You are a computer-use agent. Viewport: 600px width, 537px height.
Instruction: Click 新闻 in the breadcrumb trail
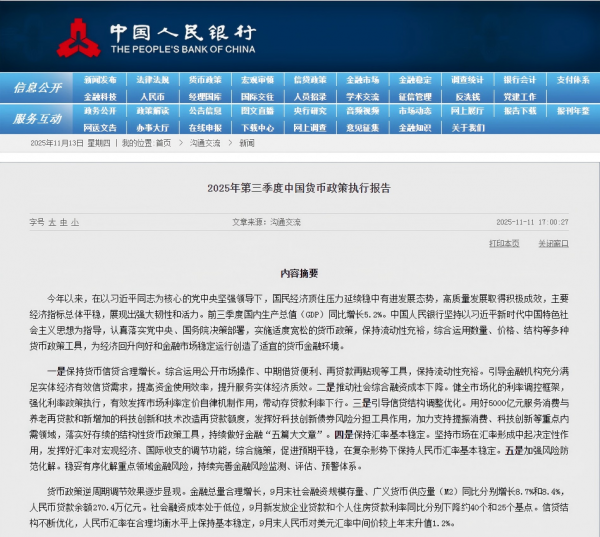tap(247, 143)
